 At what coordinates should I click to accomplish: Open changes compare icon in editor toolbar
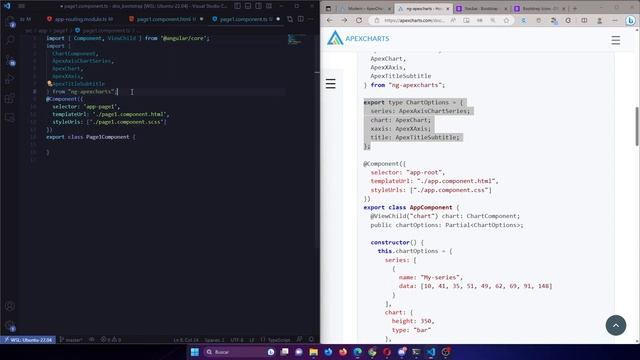[x=290, y=19]
